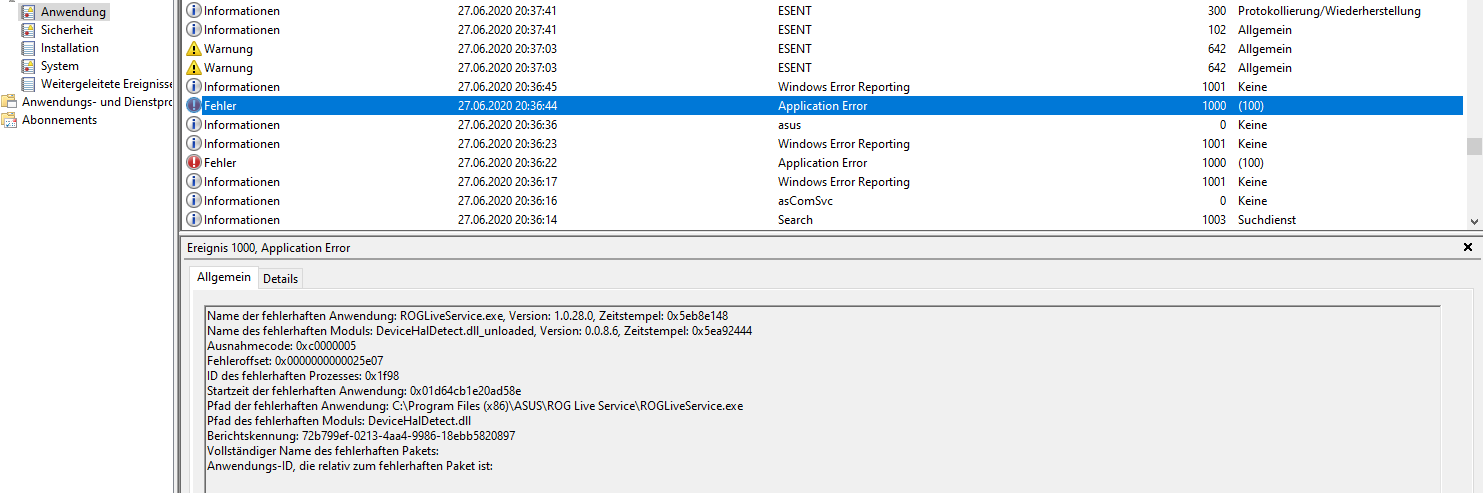This screenshot has height=493, width=1483.
Task: Click the Abonnements folder icon
Action: click(9, 120)
